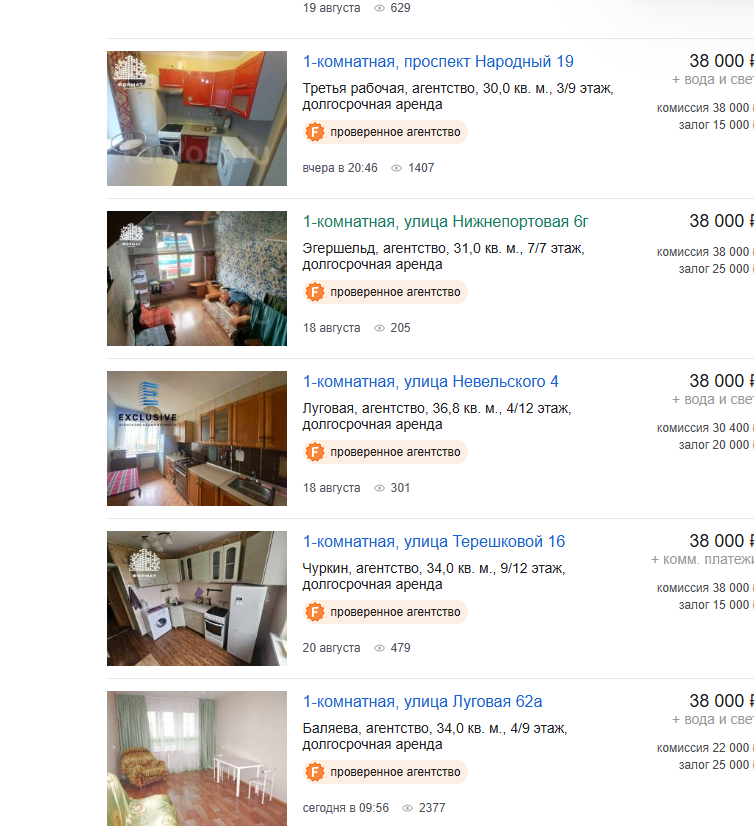Open listing проспект Народный 19
Image resolution: width=754 pixels, height=833 pixels.
pyautogui.click(x=438, y=62)
